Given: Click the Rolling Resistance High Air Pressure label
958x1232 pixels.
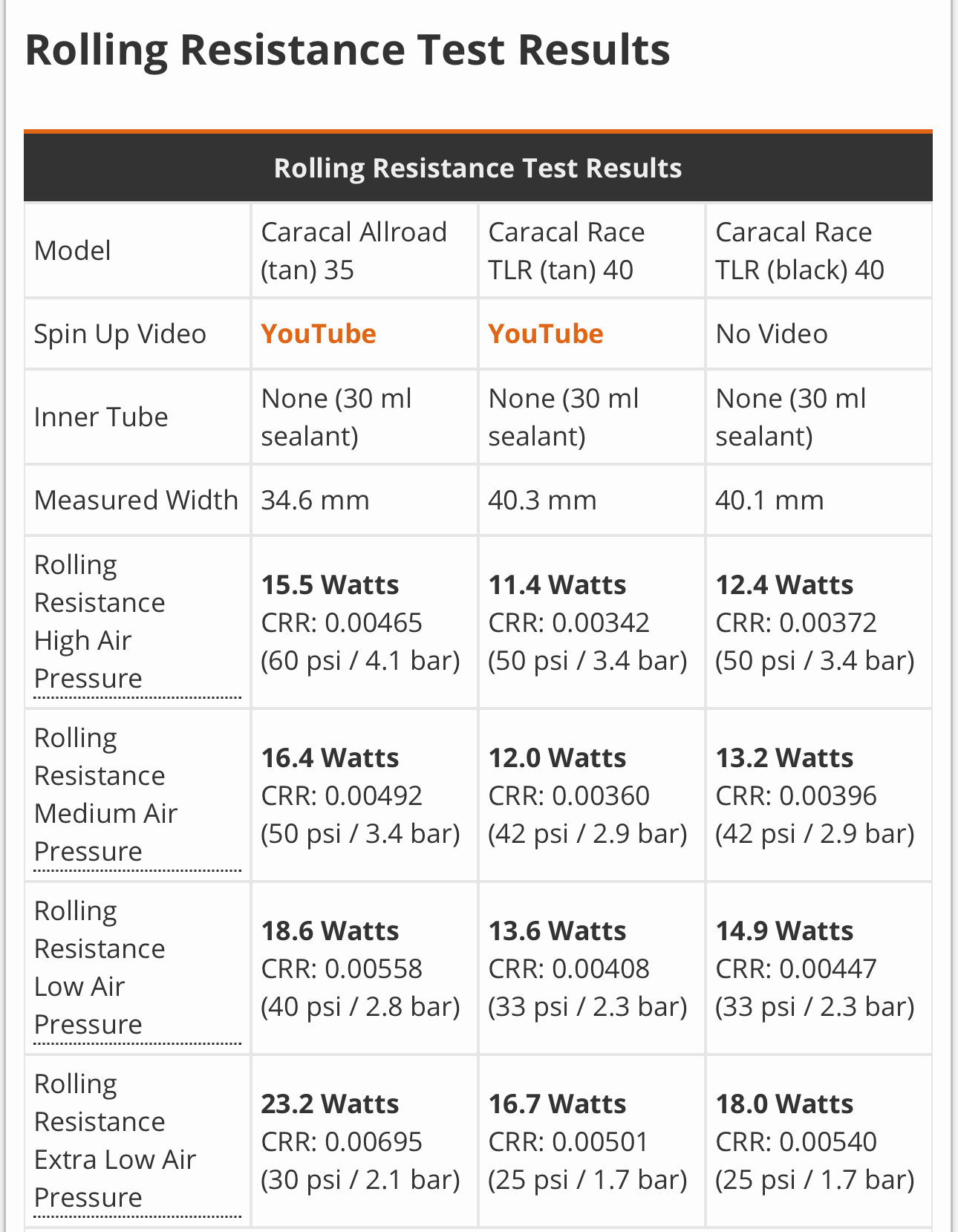Looking at the screenshot, I should tap(100, 622).
